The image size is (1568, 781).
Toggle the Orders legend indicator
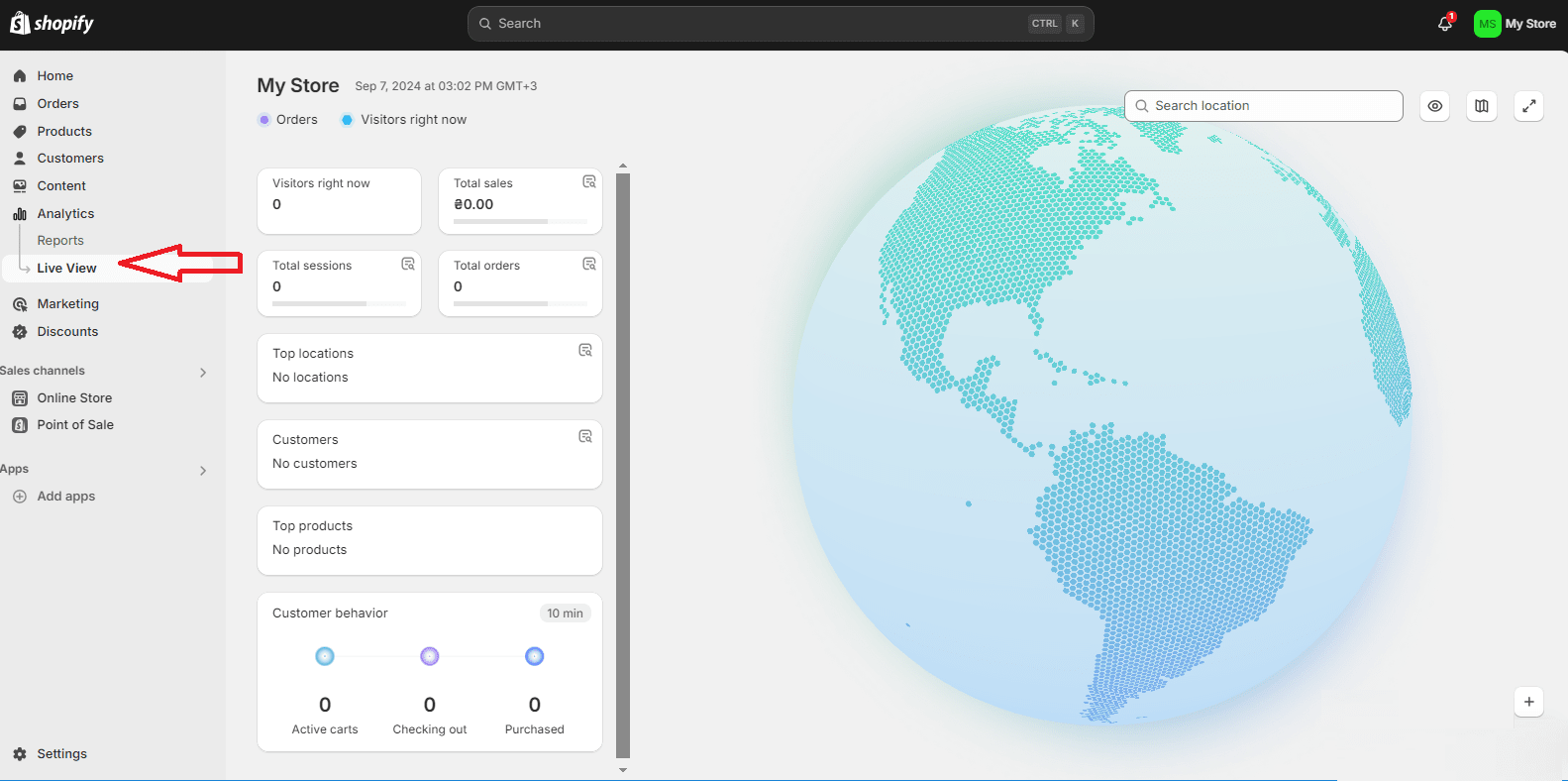tap(264, 120)
